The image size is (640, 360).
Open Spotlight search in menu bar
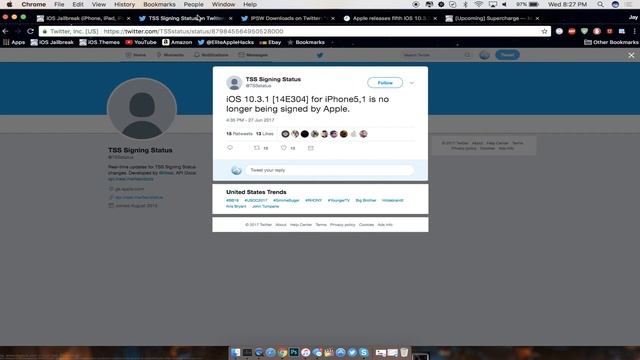tap(600, 4)
